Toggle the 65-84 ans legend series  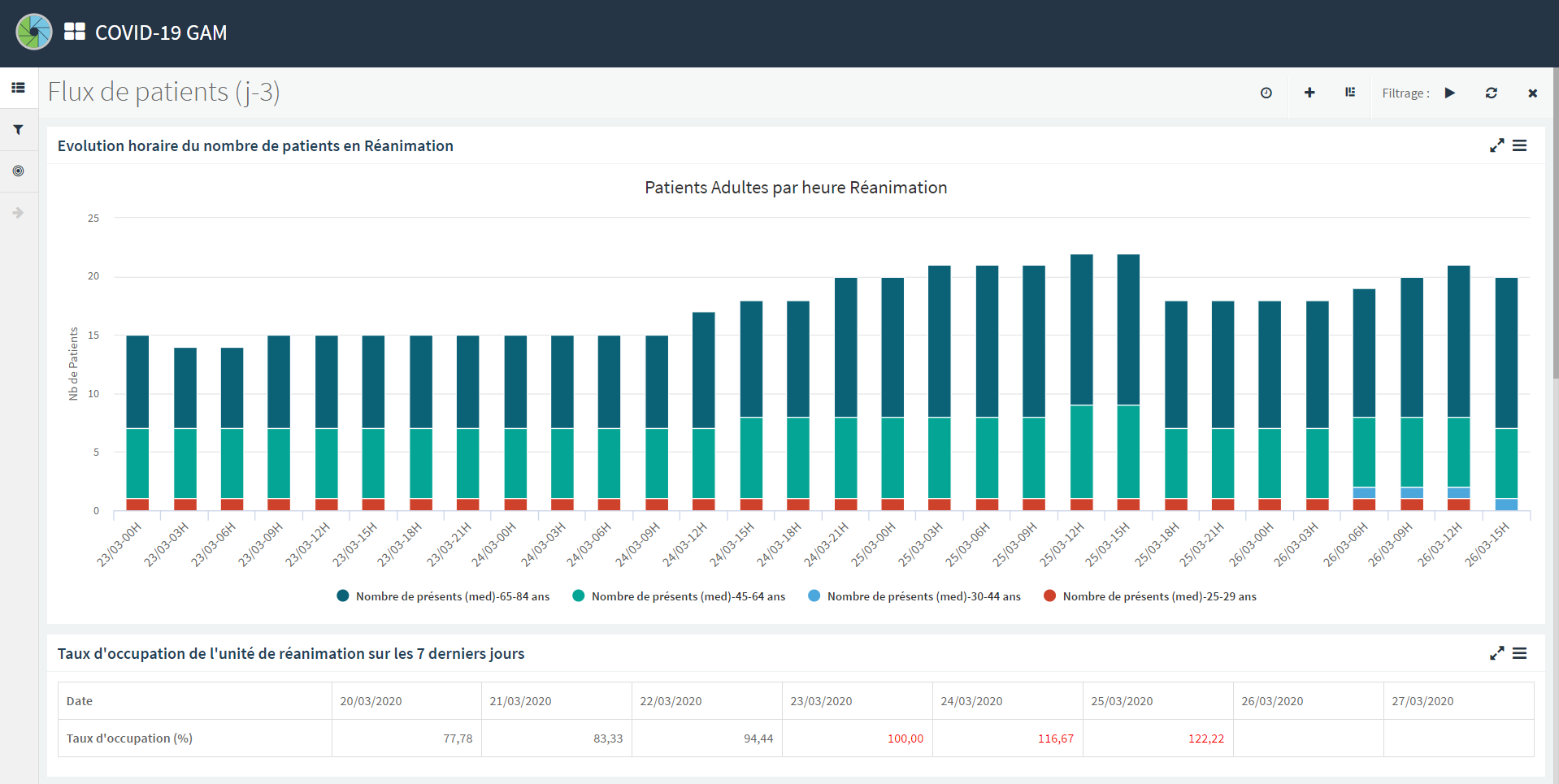tap(443, 596)
